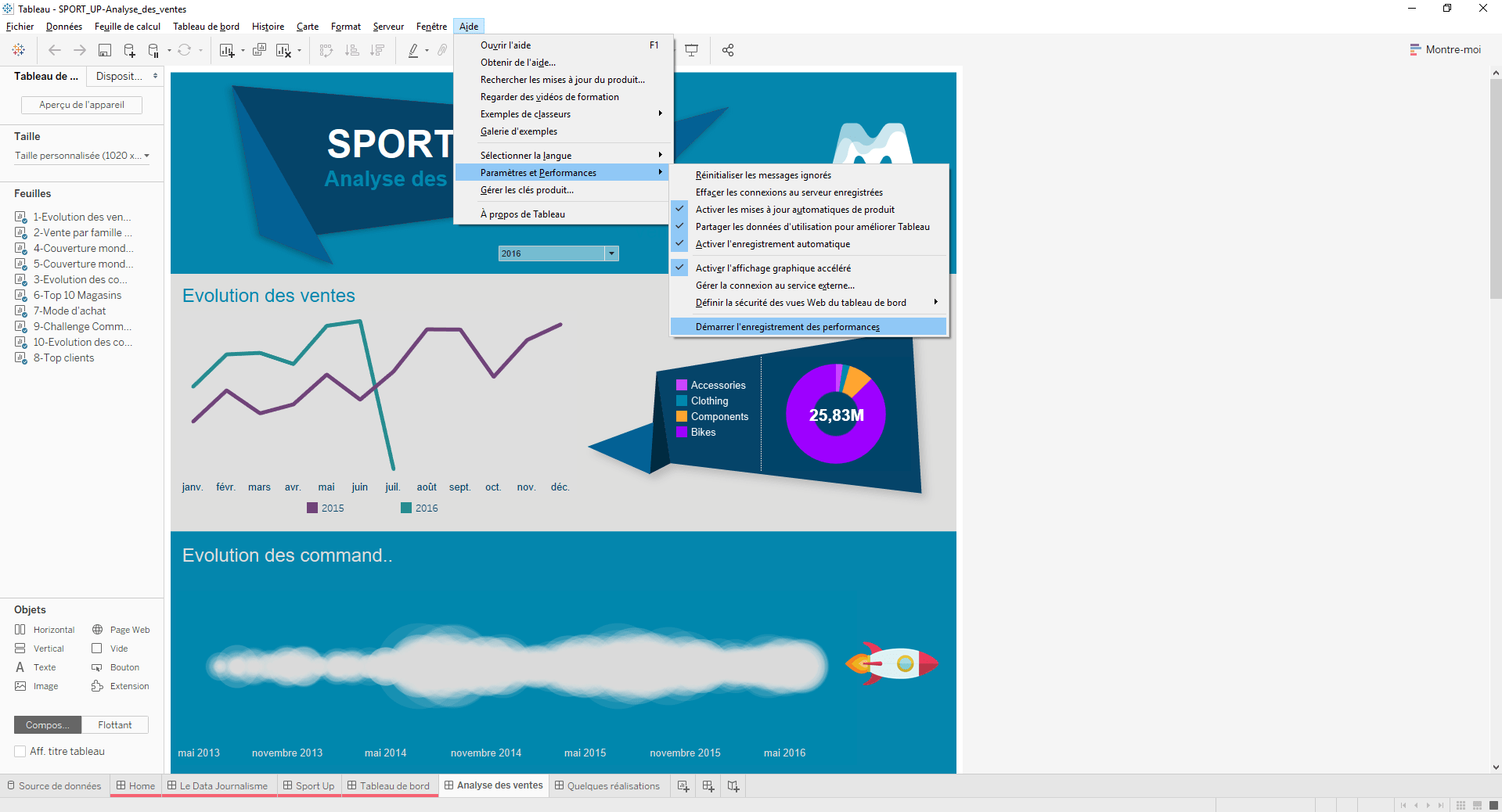Click the Tableau logo start page icon

coord(19,50)
